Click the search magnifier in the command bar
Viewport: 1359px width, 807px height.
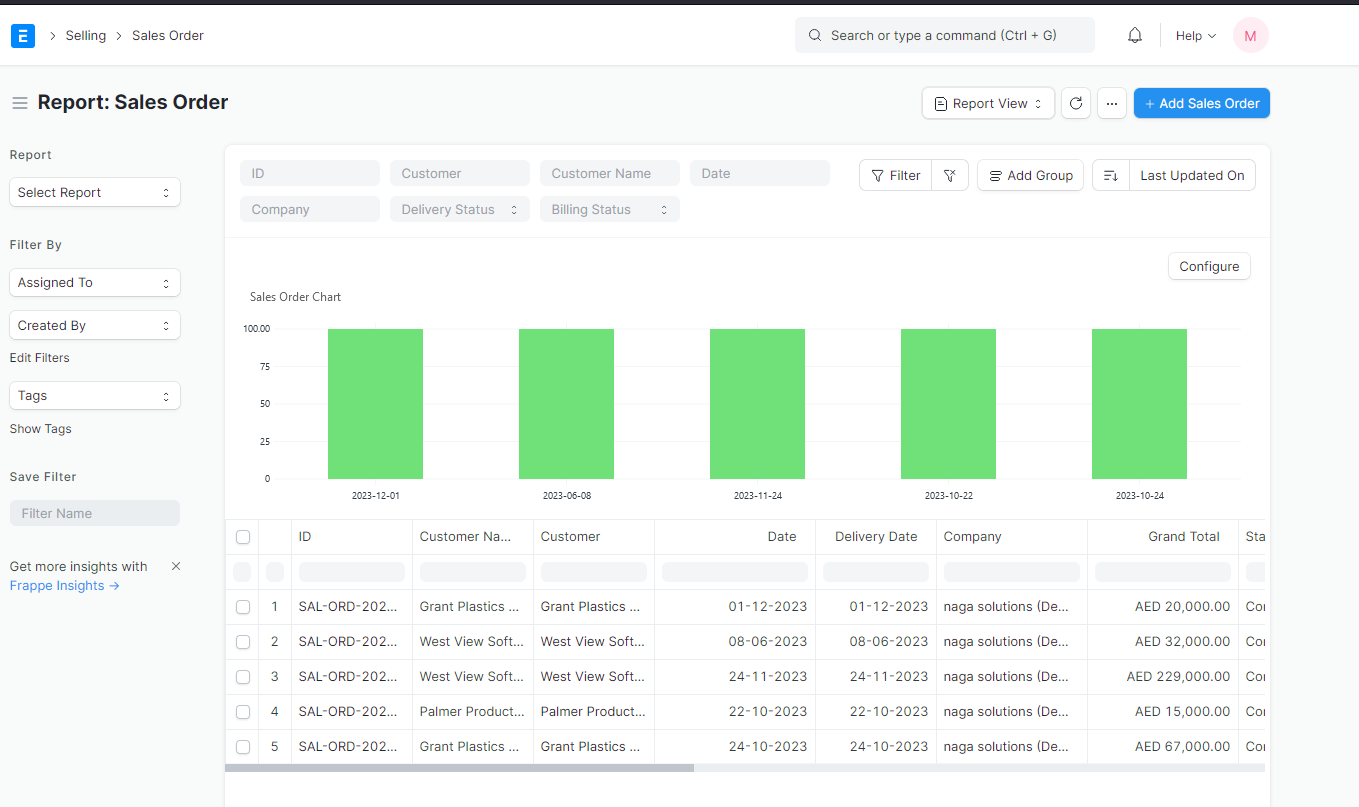click(814, 35)
